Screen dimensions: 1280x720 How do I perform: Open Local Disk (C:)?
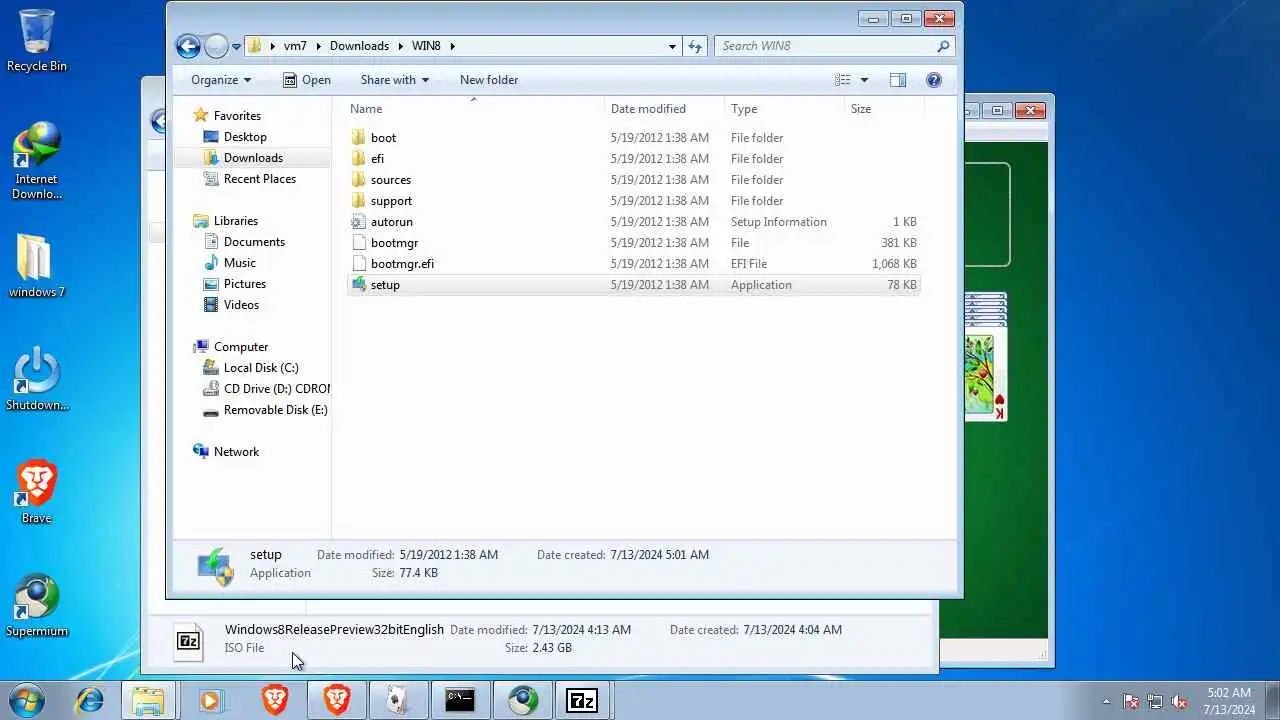(x=261, y=368)
